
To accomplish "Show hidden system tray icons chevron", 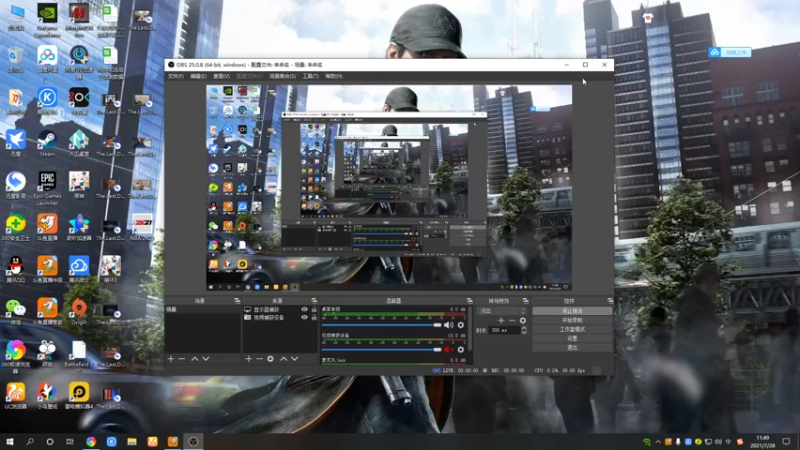I will pos(658,442).
